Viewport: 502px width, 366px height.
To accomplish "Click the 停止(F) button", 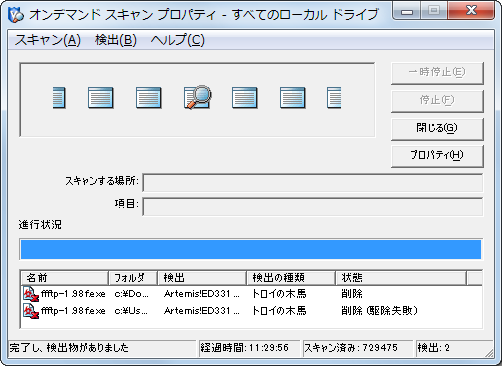I will (x=437, y=100).
